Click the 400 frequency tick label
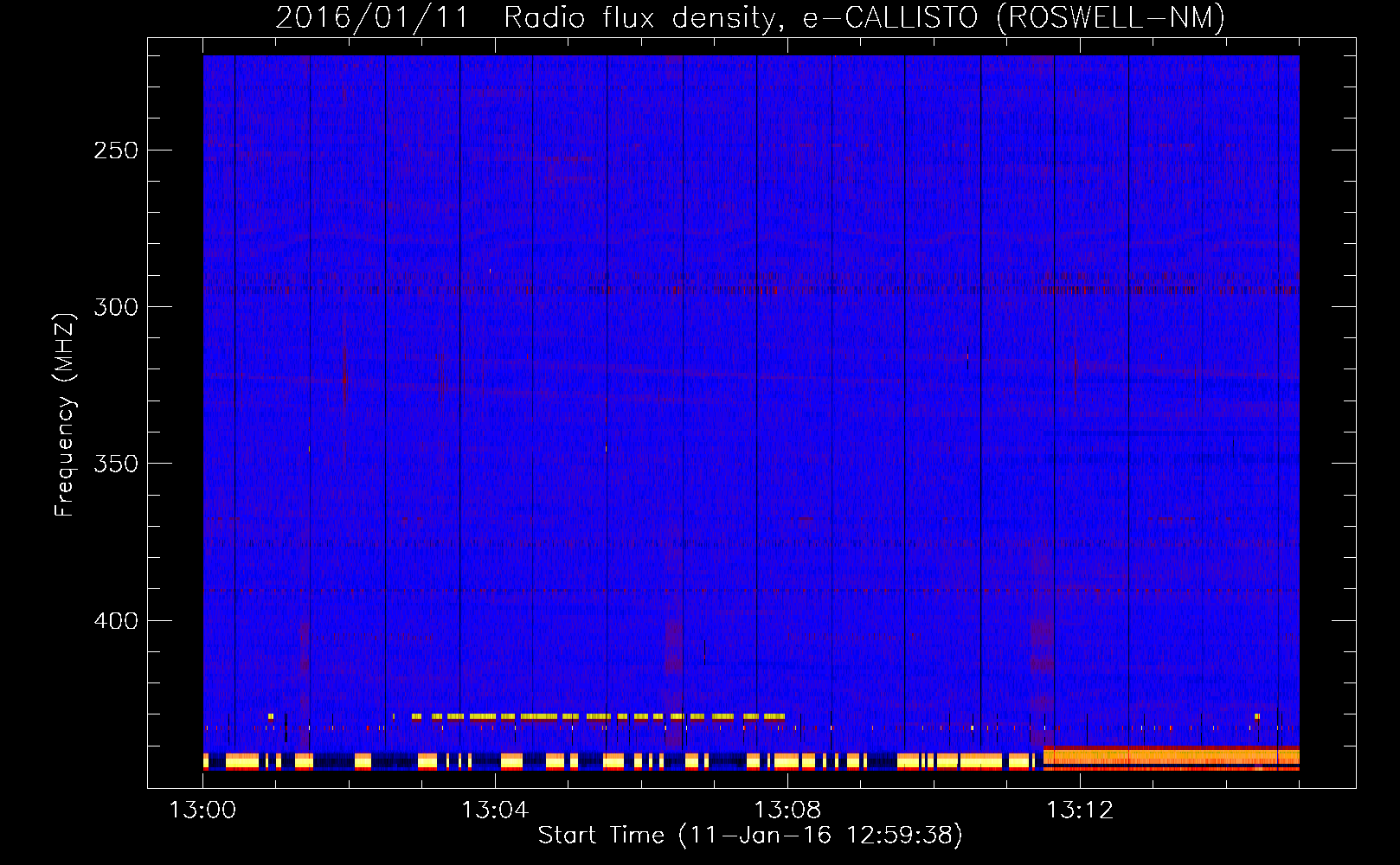 click(x=116, y=621)
